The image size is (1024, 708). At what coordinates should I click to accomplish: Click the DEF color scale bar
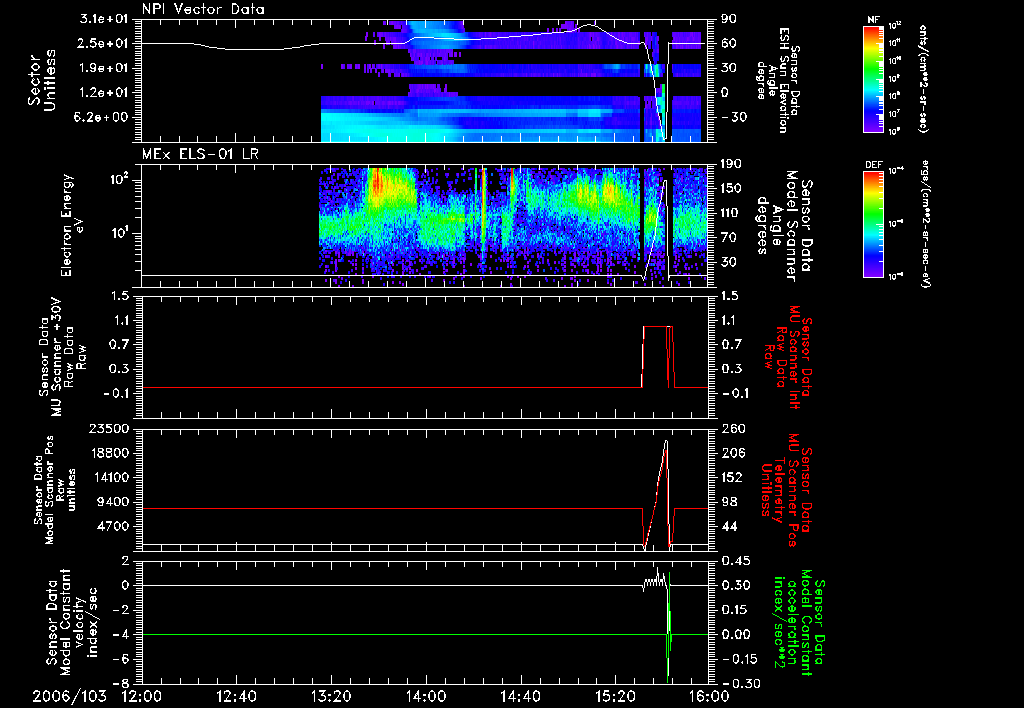click(873, 224)
